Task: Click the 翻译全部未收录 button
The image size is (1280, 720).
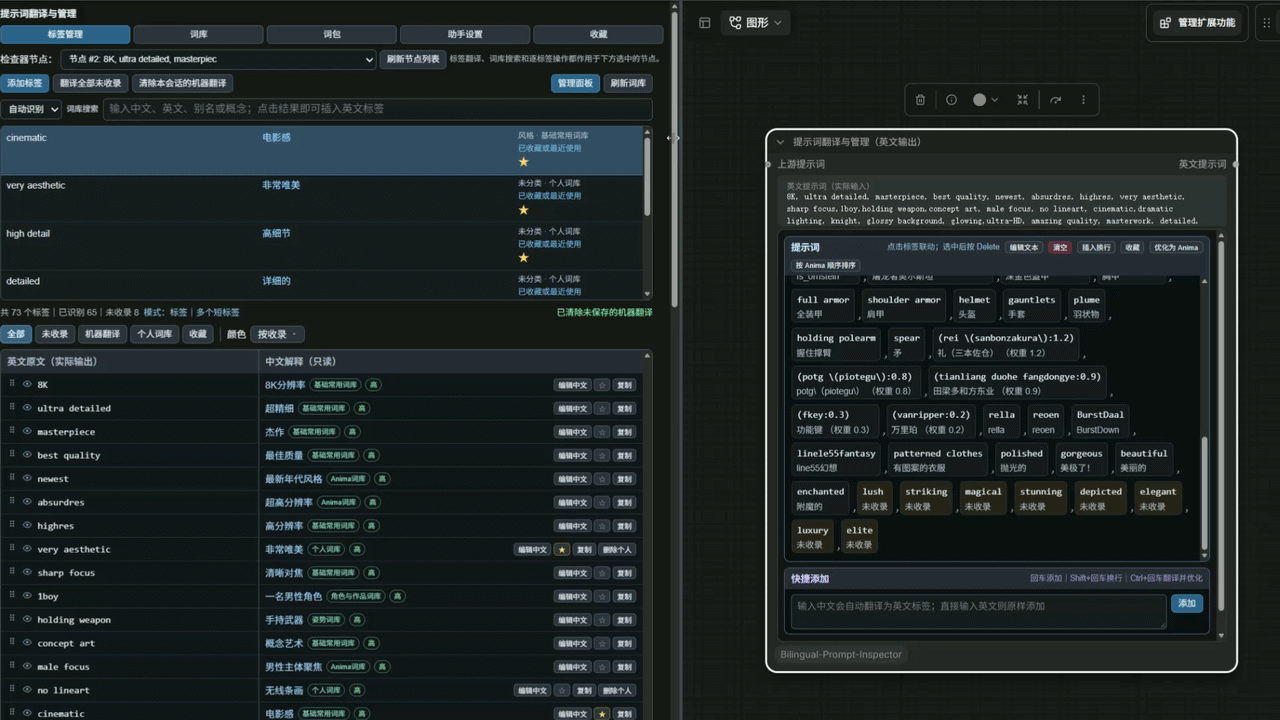Action: 91,84
